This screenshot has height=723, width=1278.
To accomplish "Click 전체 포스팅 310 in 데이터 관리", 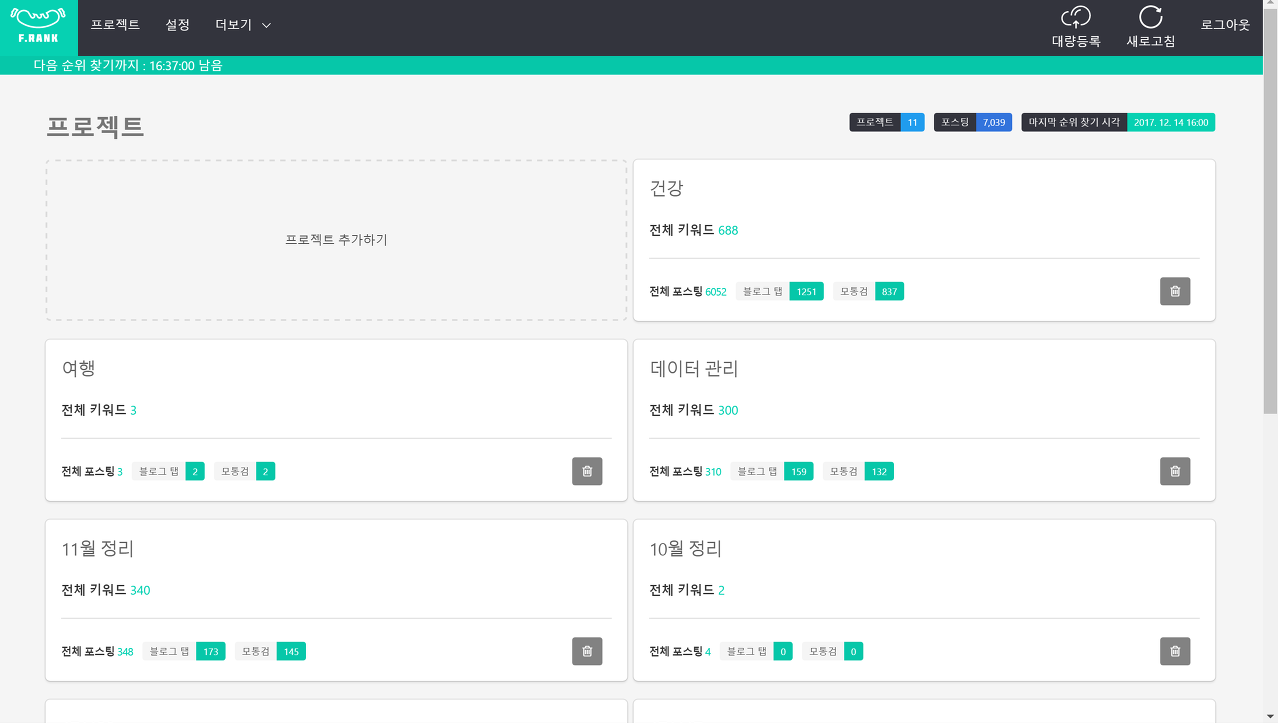I will click(x=685, y=472).
